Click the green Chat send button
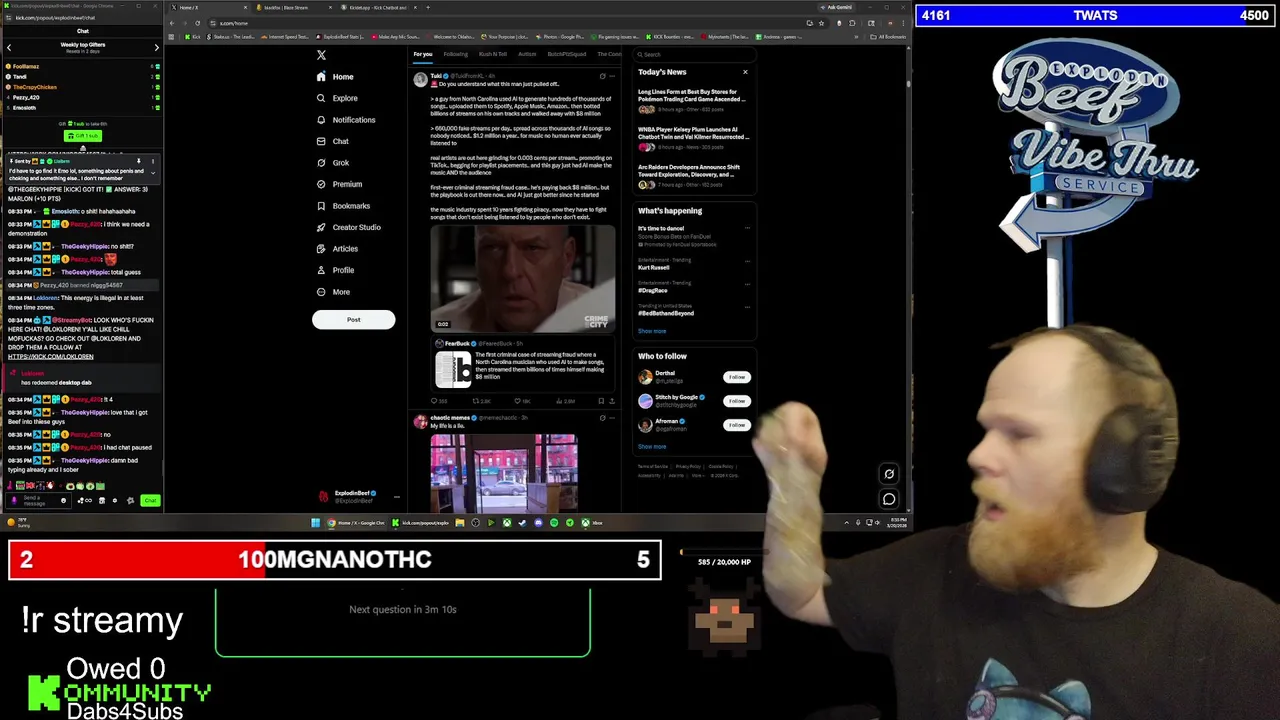Screen dimensions: 1280x720 click(150, 500)
